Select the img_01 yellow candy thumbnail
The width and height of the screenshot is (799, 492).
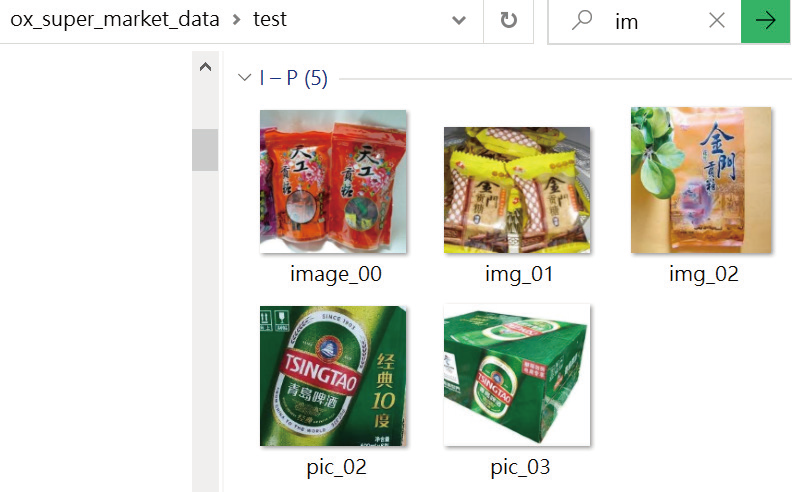tap(517, 190)
